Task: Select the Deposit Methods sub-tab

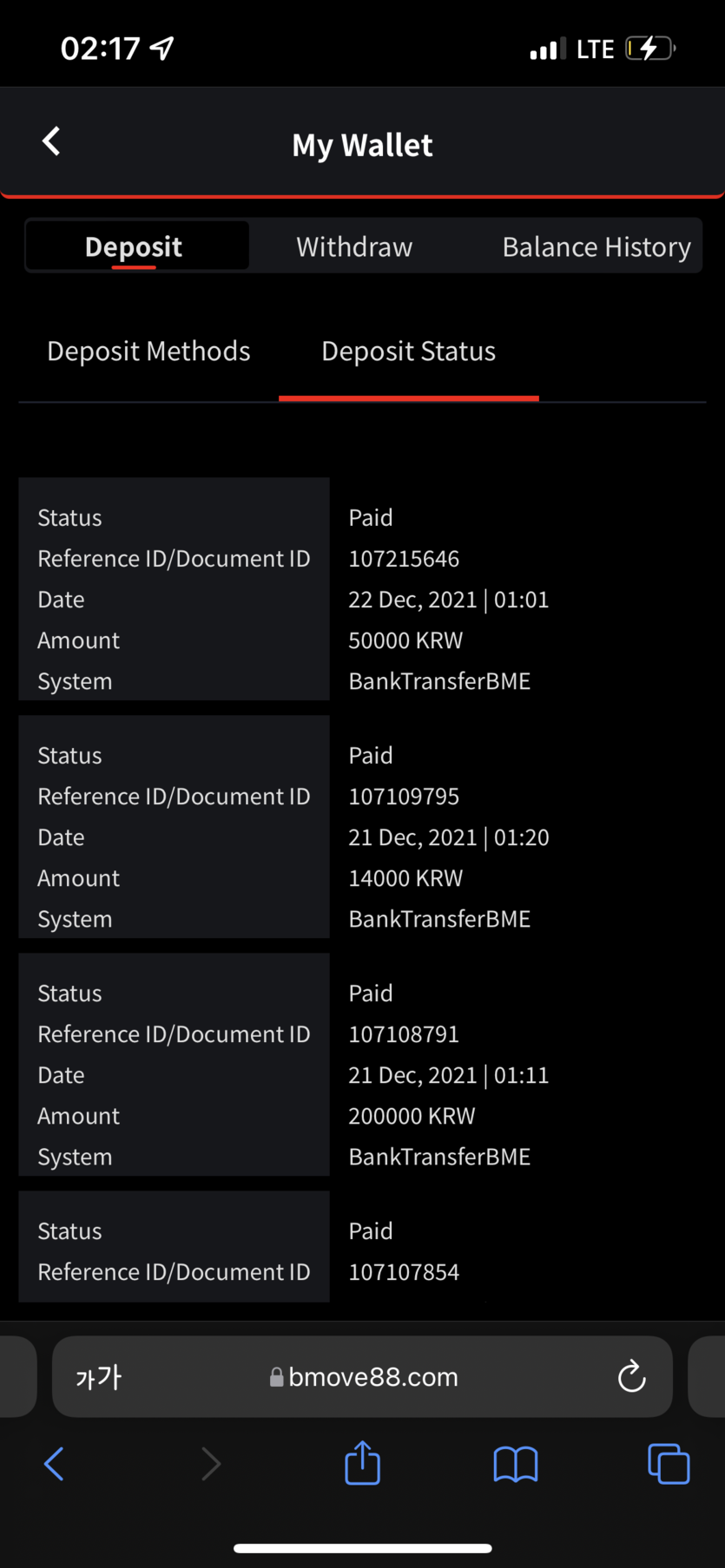Action: click(148, 351)
